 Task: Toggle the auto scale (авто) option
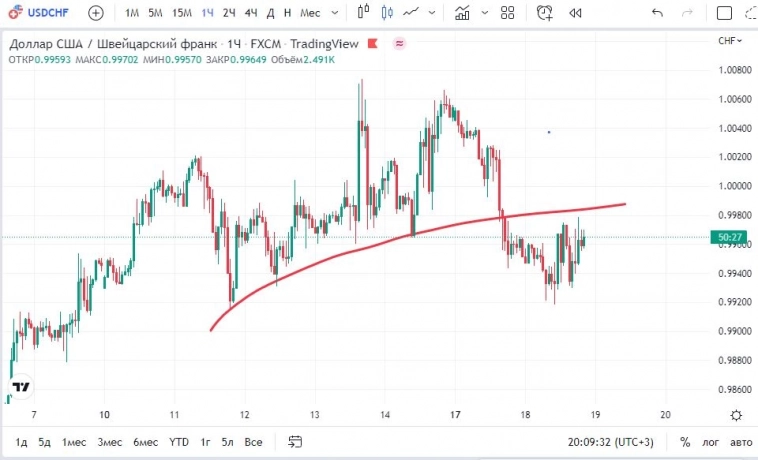[x=740, y=442]
